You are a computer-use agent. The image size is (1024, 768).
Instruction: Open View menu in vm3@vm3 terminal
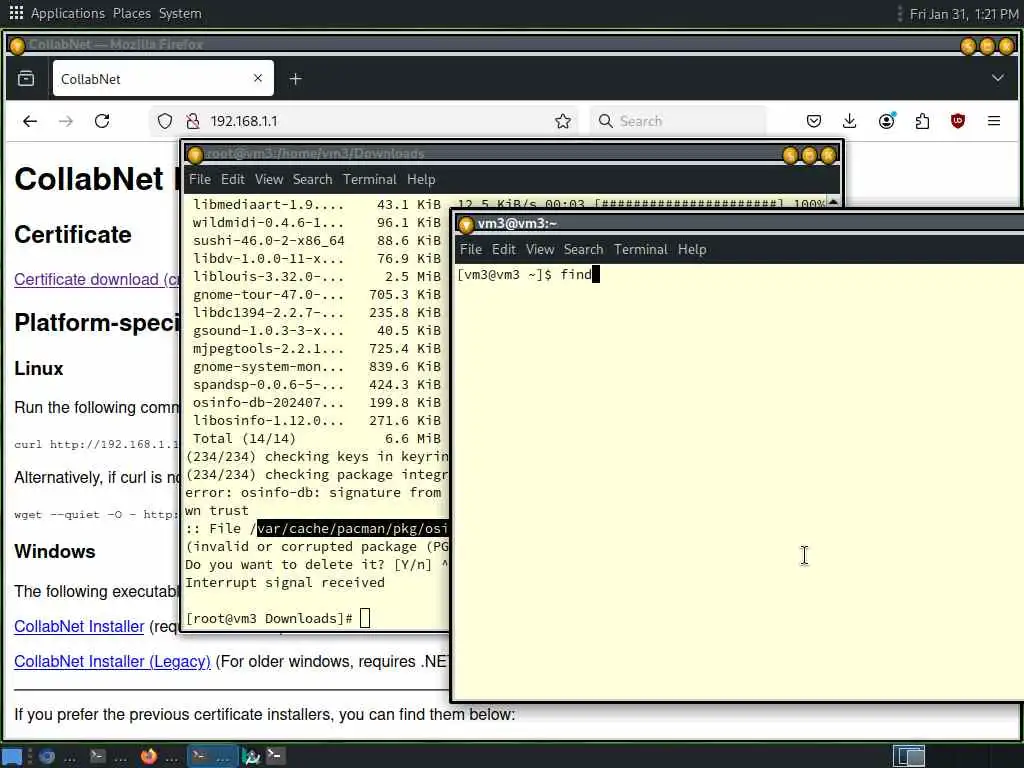click(x=540, y=249)
